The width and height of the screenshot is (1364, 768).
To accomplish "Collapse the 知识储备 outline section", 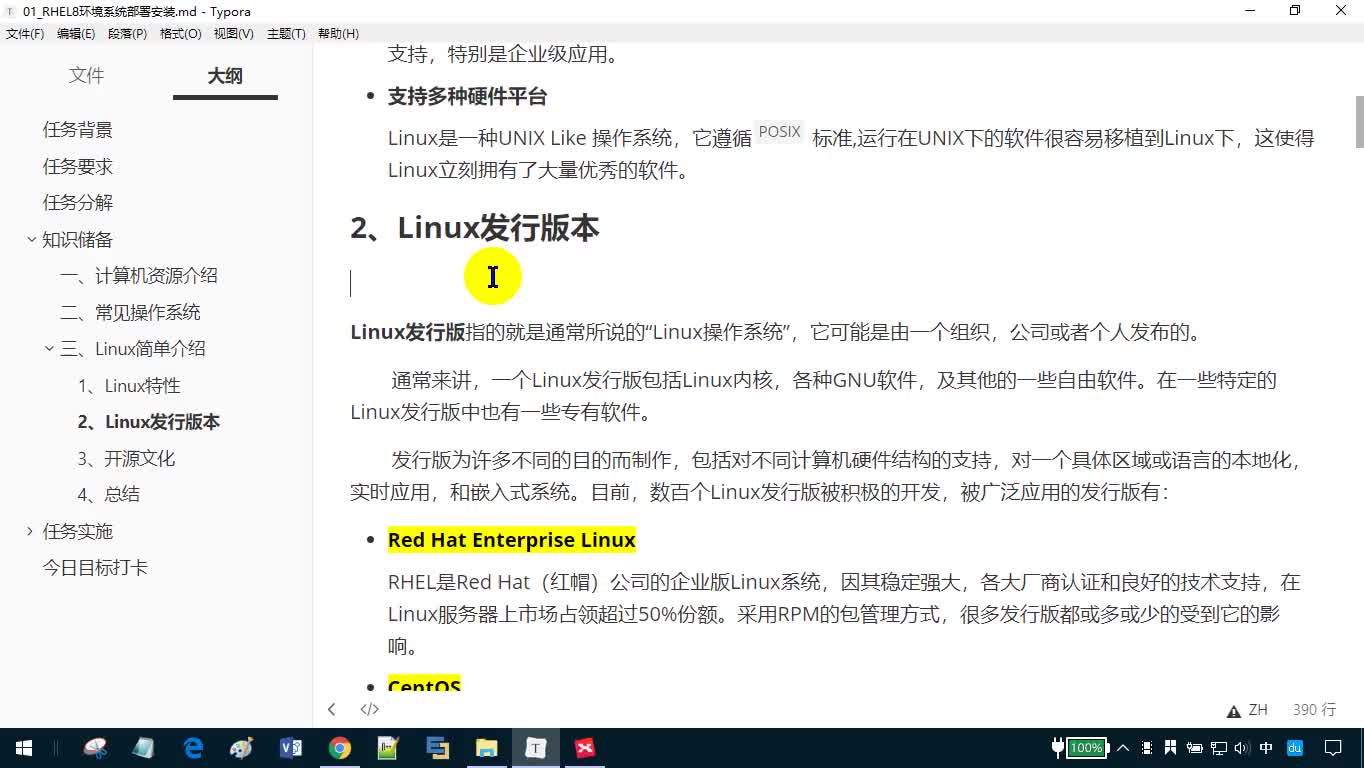I will [x=31, y=239].
